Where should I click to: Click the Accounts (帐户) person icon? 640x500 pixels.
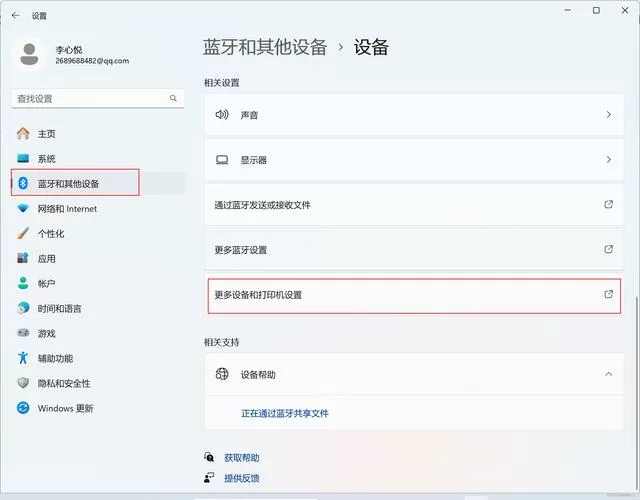click(23, 283)
